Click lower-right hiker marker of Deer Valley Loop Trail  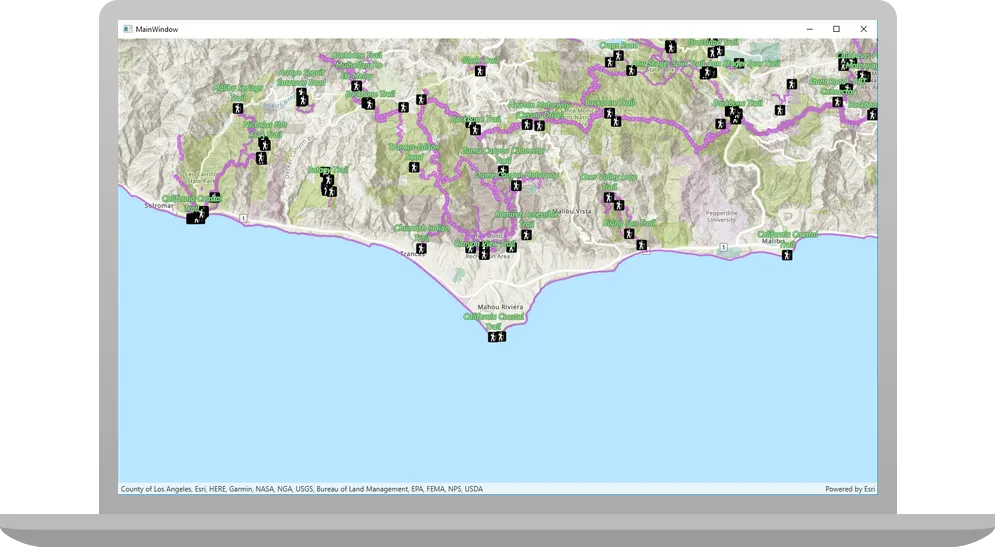pos(619,205)
